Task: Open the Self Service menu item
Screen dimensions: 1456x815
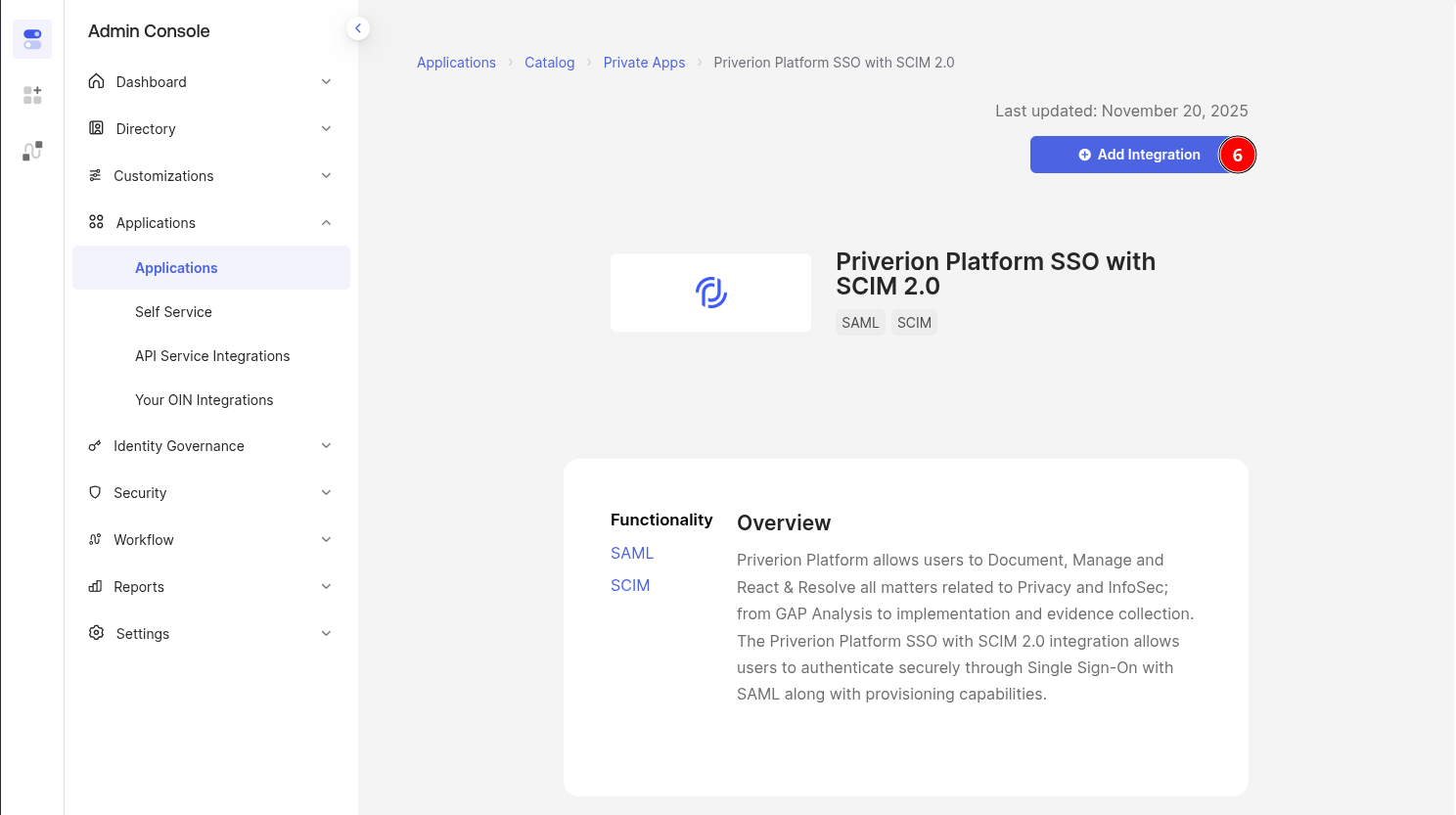Action: point(173,312)
